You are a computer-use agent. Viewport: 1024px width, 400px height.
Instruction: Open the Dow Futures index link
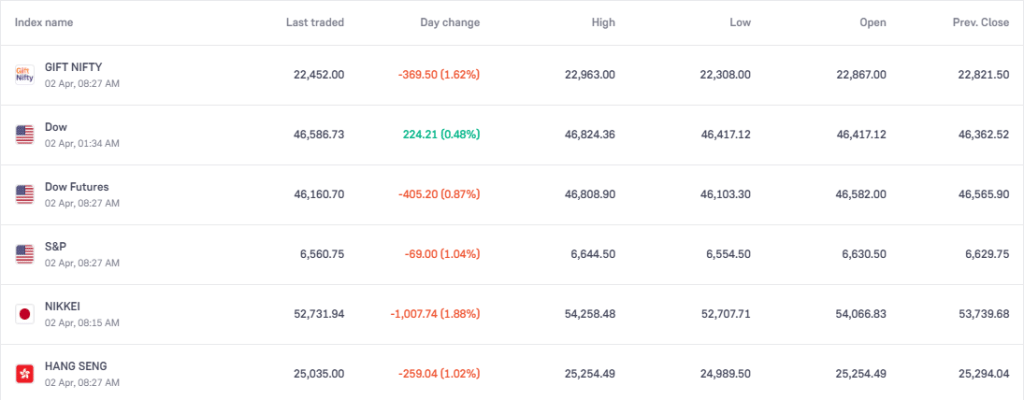click(77, 187)
